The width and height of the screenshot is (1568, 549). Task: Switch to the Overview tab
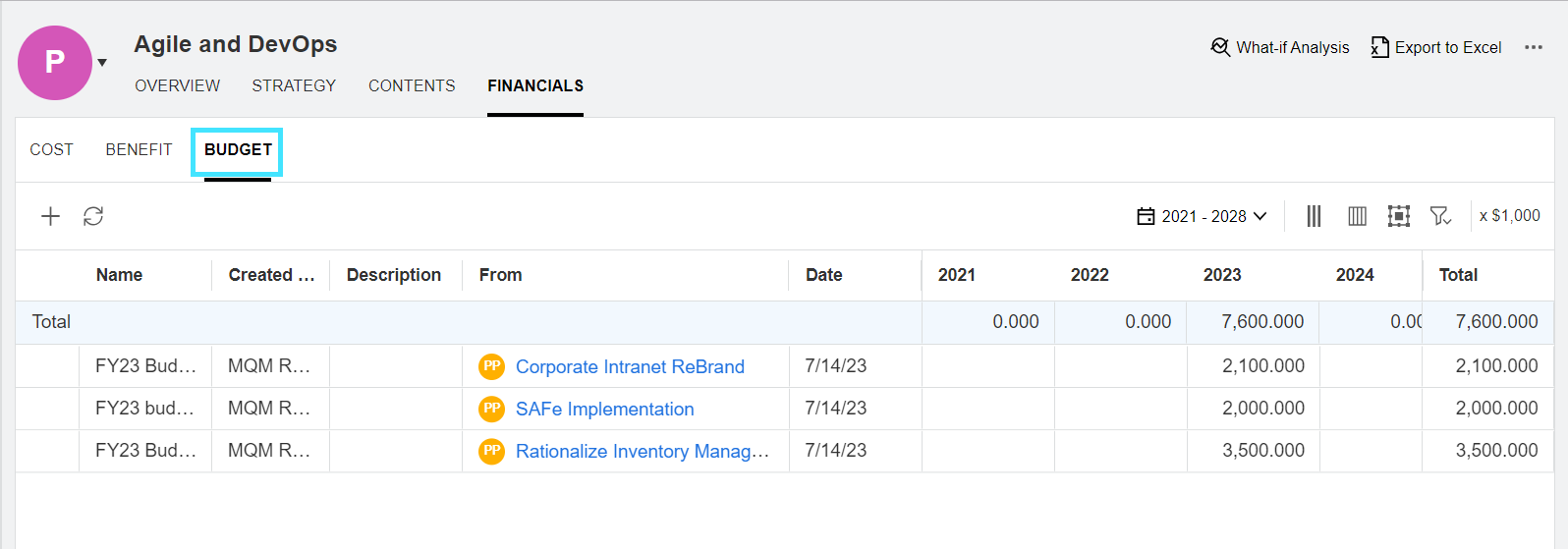click(x=177, y=85)
